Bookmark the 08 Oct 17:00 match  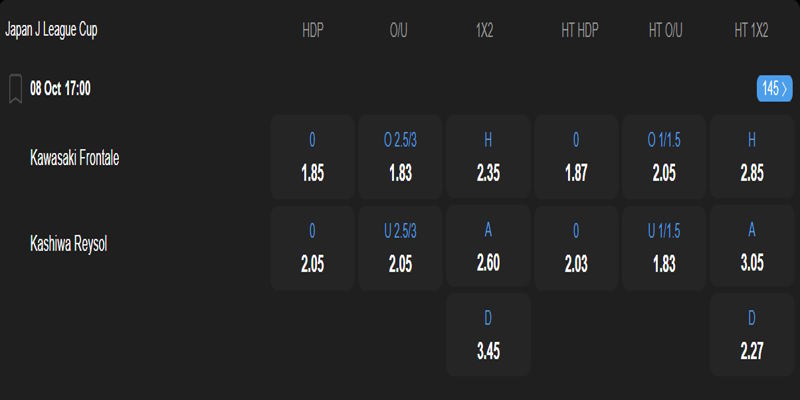click(15, 89)
